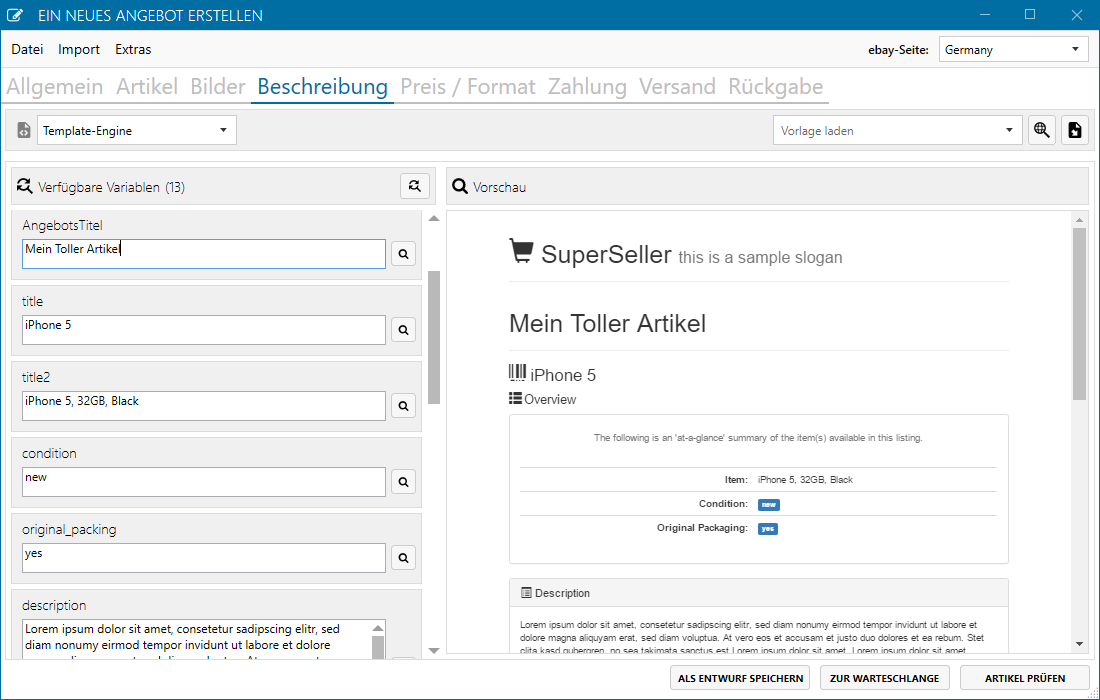Open the Extras menu
The image size is (1100, 700).
(x=133, y=49)
